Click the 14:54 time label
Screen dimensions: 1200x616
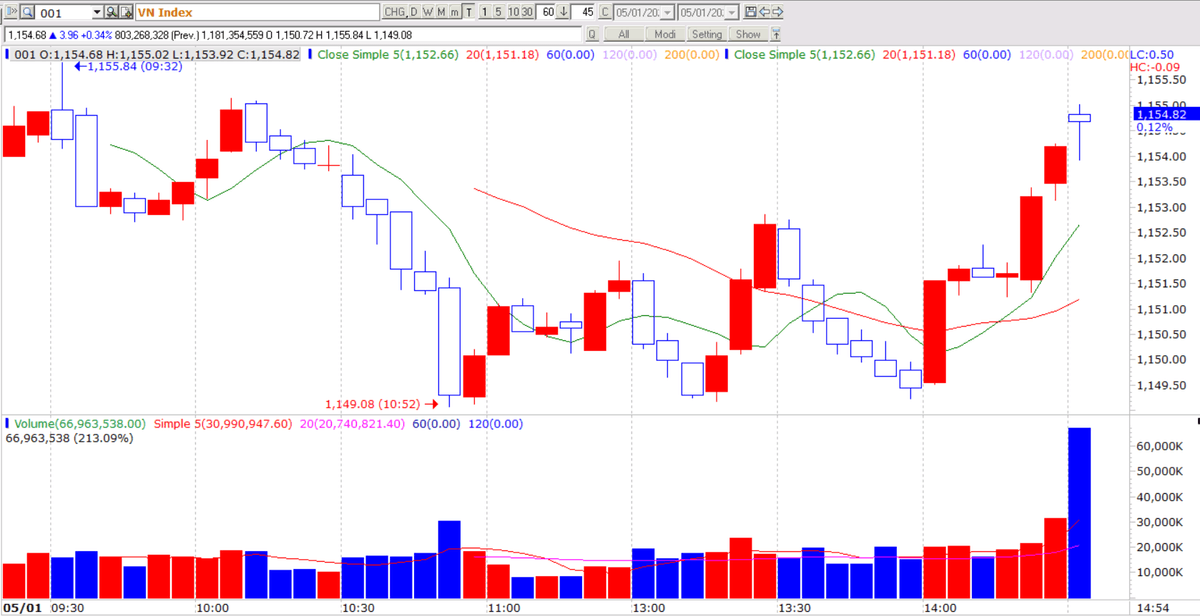pyautogui.click(x=1155, y=608)
